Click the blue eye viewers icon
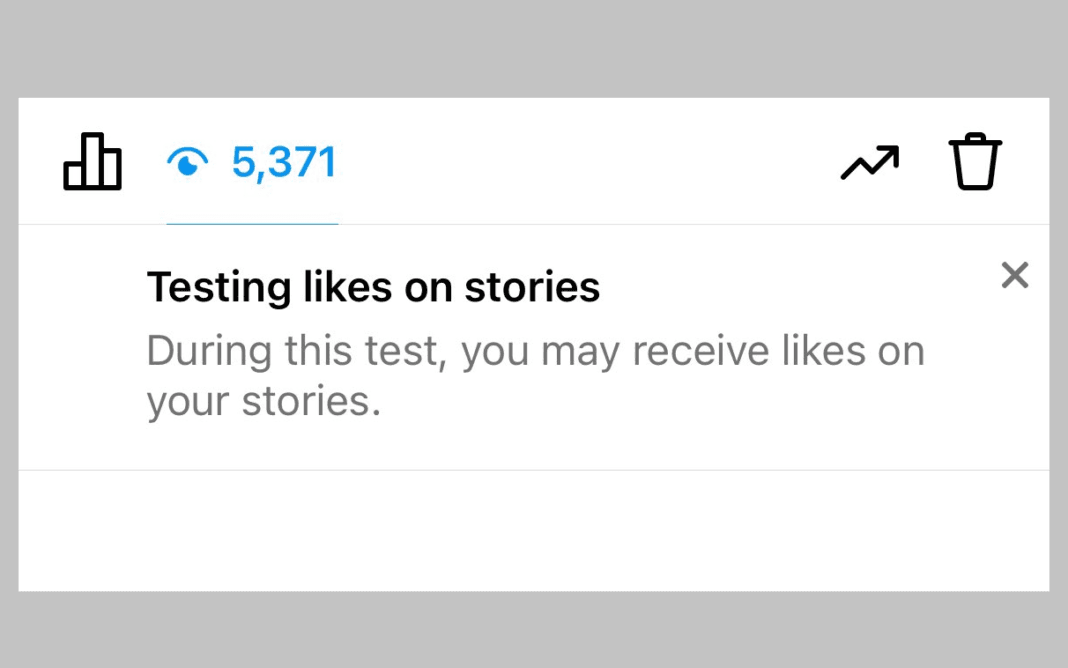The width and height of the screenshot is (1068, 668). click(x=187, y=162)
